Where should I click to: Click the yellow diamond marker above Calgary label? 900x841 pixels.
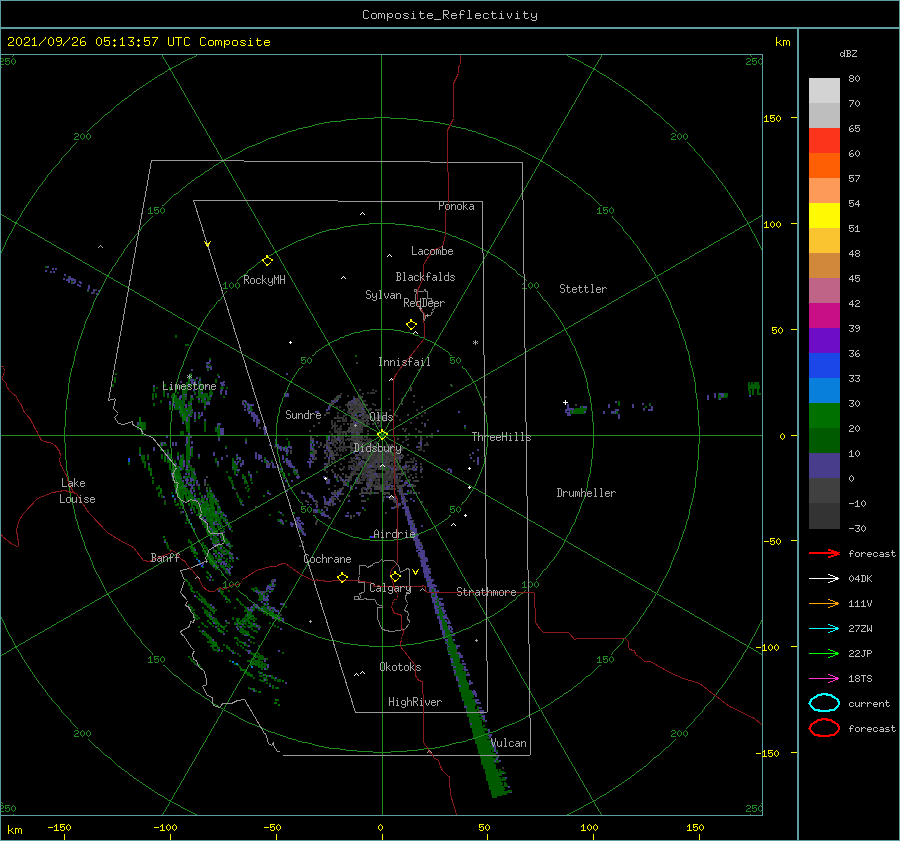point(395,576)
